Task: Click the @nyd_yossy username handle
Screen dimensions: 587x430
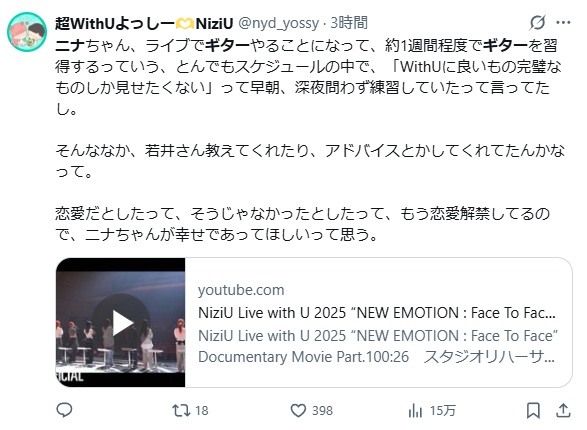Action: (x=279, y=23)
